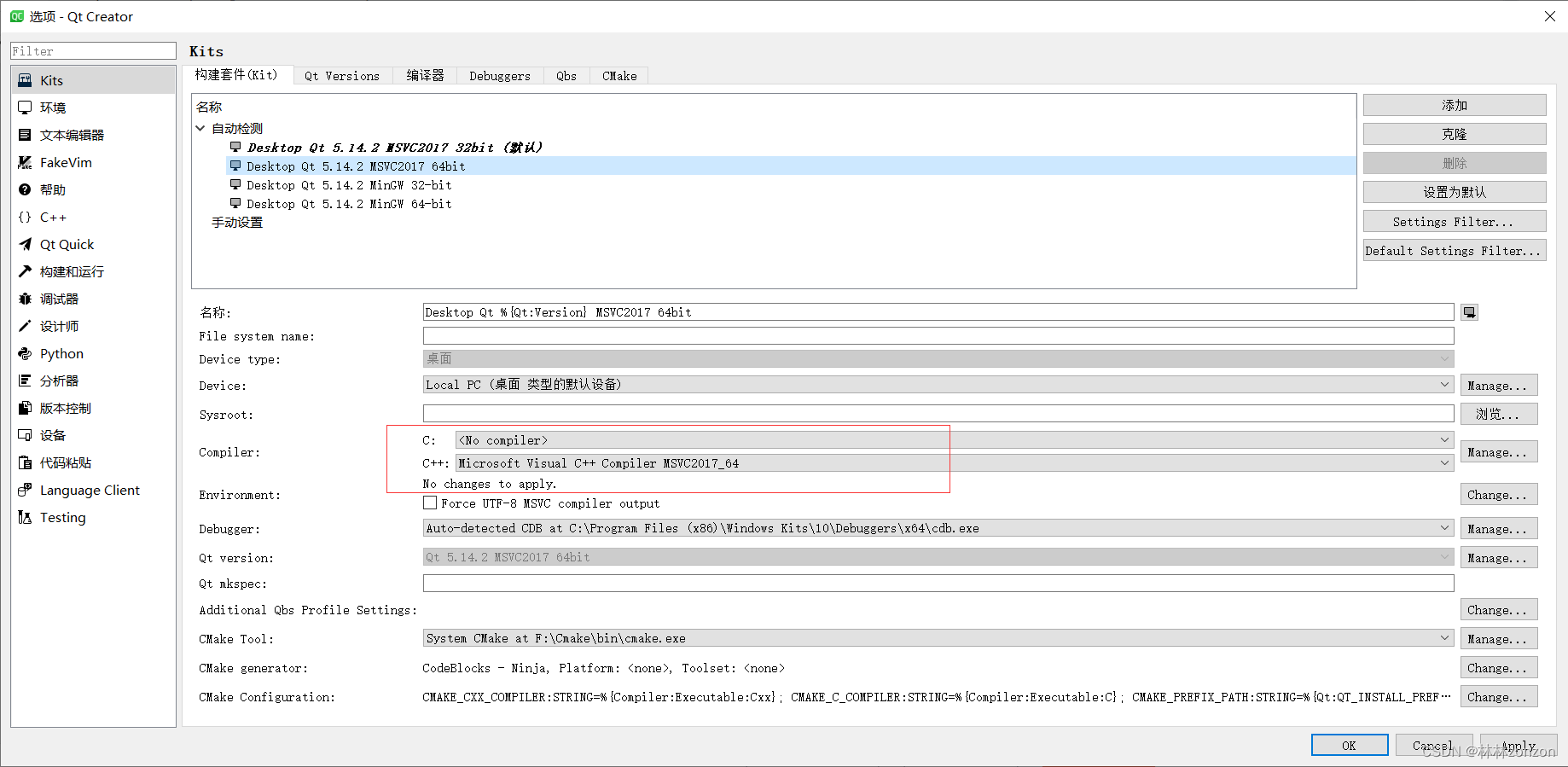The height and width of the screenshot is (767, 1568).
Task: Click monitor icon of MinGW 64-bit kit
Action: (235, 203)
